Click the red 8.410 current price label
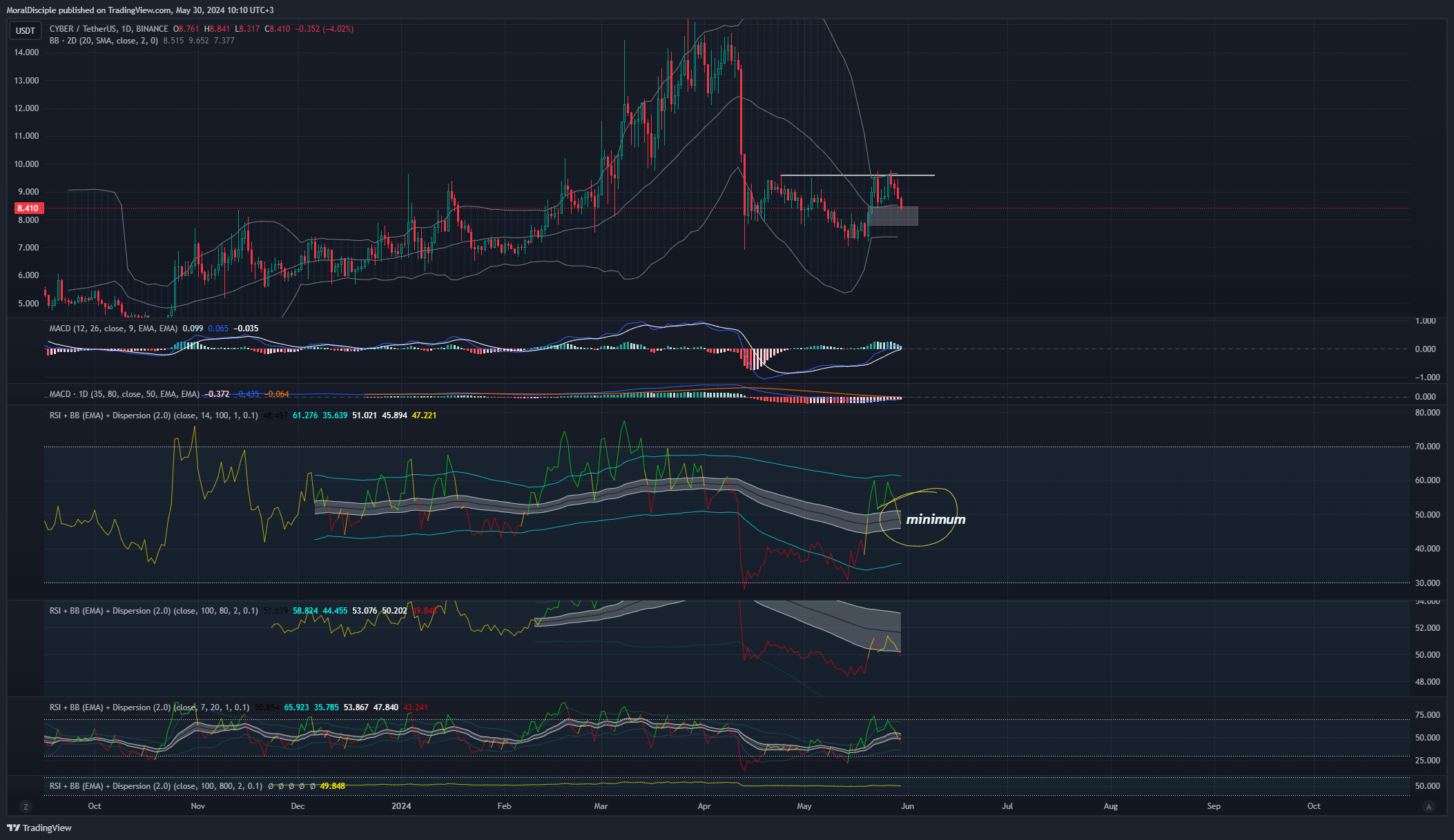 point(28,208)
